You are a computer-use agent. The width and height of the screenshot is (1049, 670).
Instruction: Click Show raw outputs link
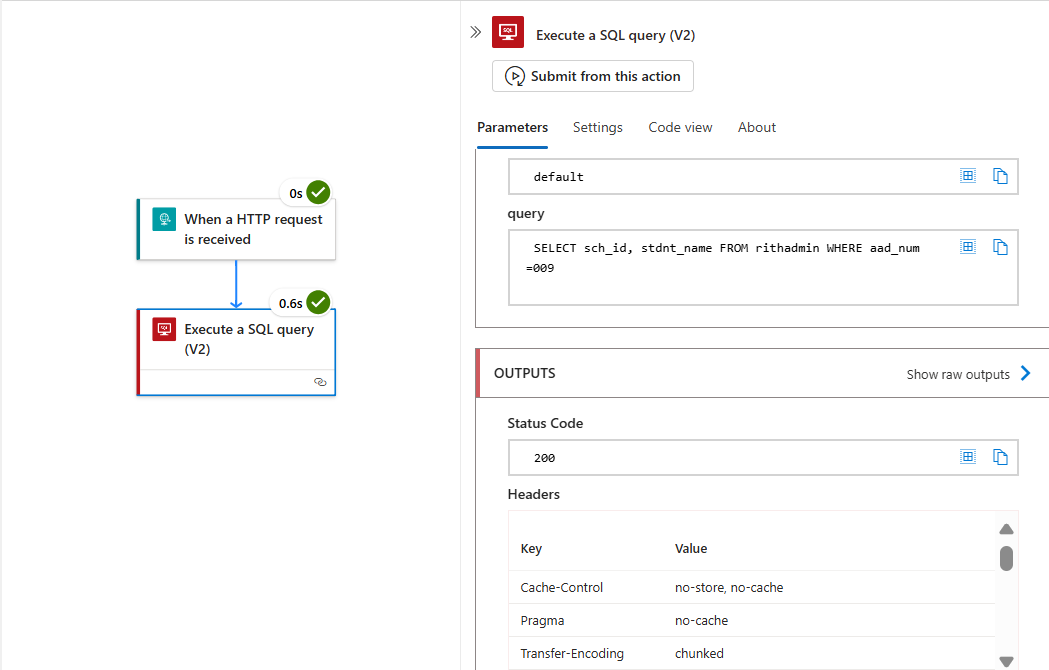click(x=958, y=374)
